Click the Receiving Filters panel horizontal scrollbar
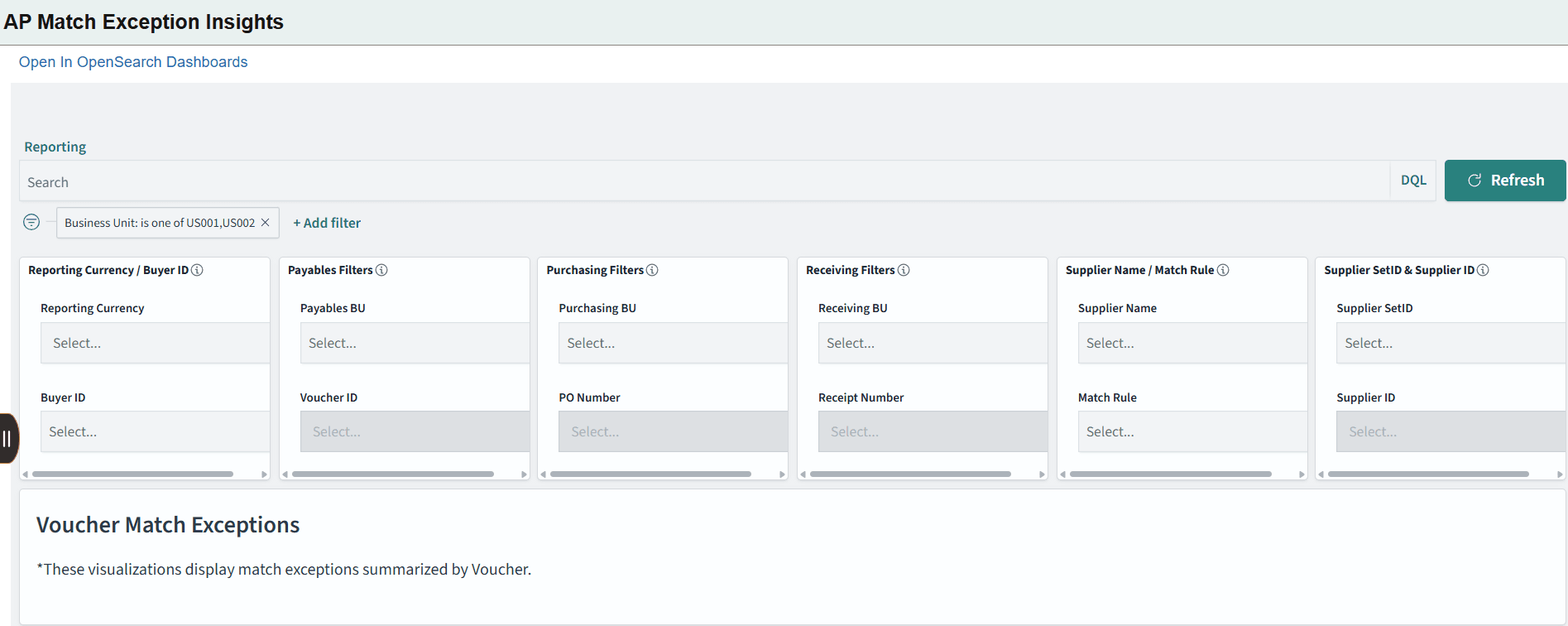1568x626 pixels. pyautogui.click(x=910, y=474)
